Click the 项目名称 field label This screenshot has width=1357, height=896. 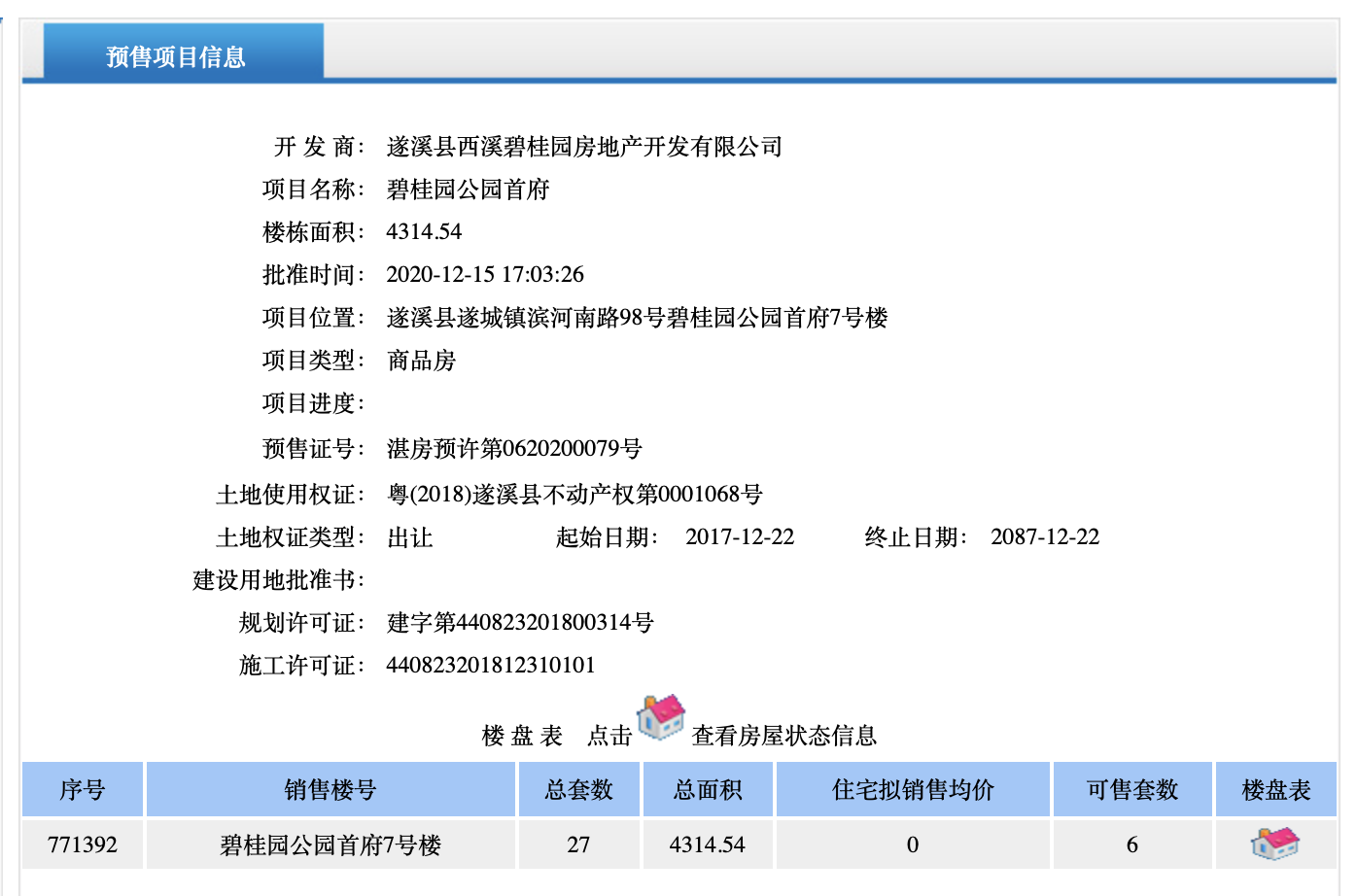pyautogui.click(x=313, y=190)
